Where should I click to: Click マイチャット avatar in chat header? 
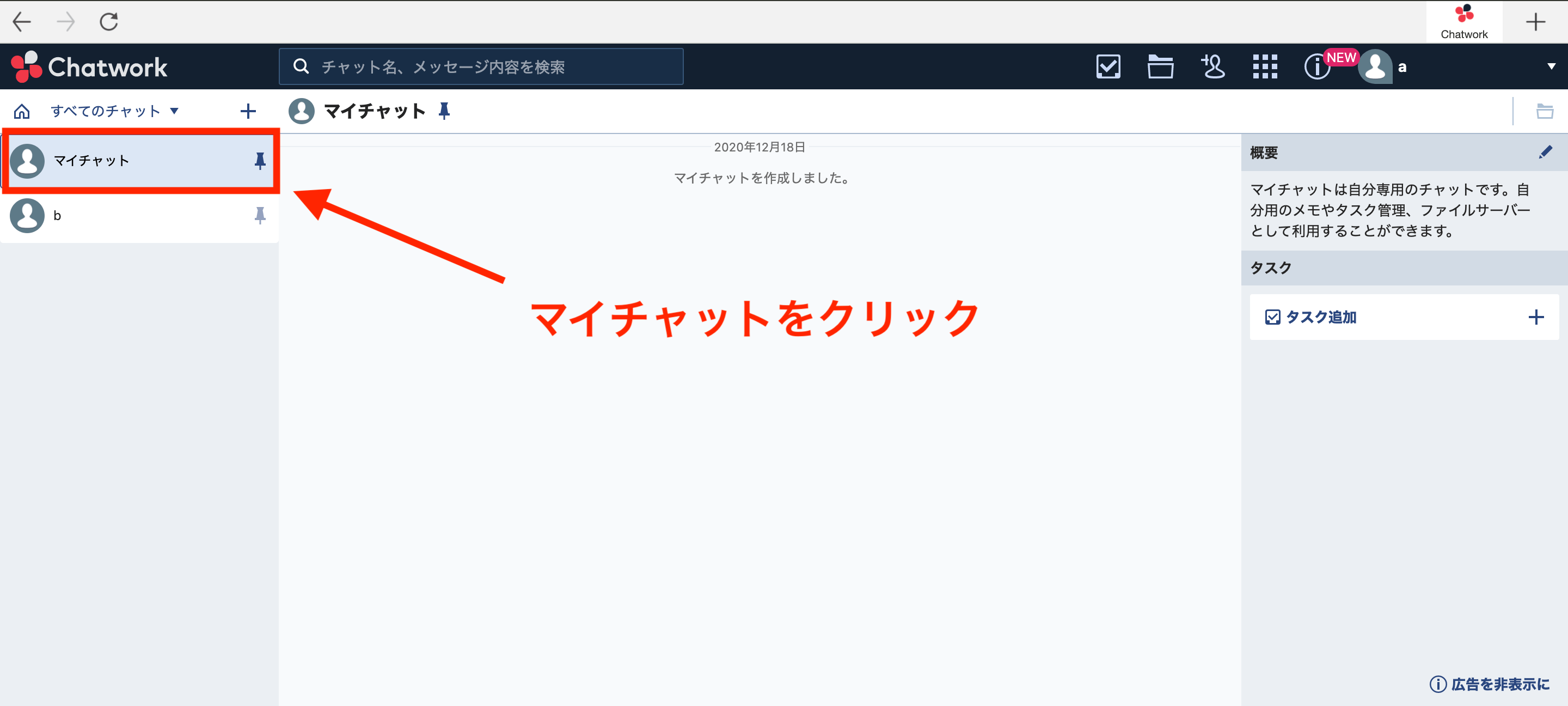301,111
